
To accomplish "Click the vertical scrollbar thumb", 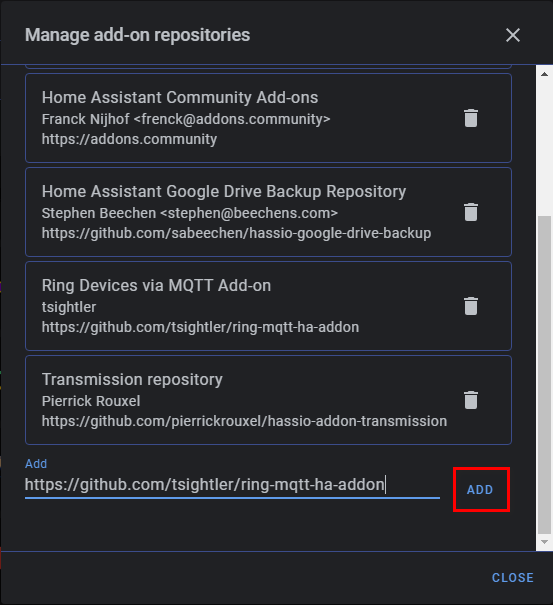I will pos(545,374).
